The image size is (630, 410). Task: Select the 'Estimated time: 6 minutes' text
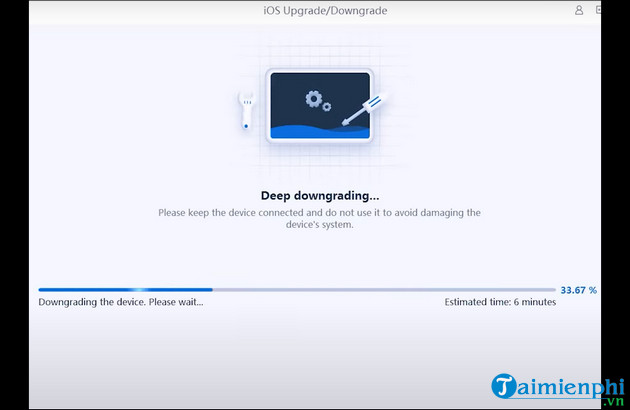[500, 302]
